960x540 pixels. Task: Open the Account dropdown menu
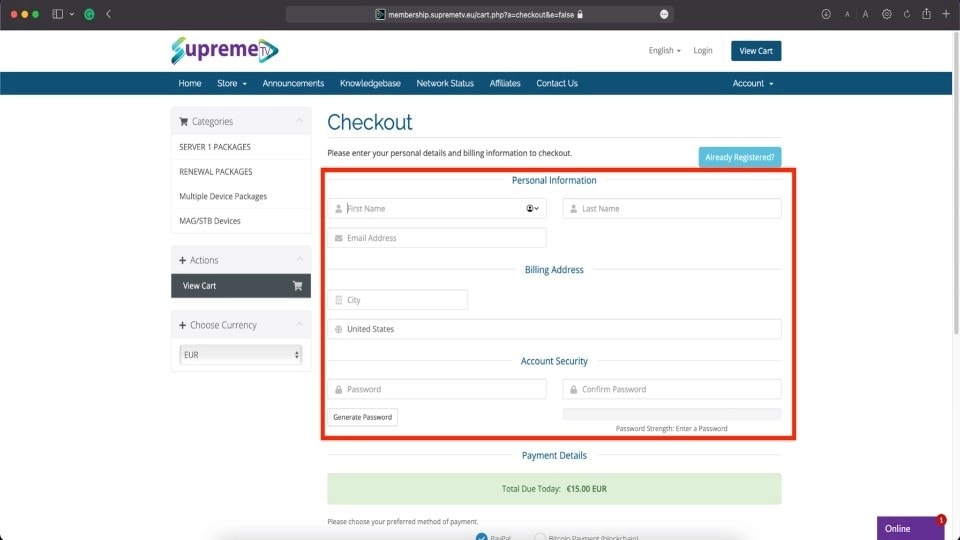[x=752, y=83]
